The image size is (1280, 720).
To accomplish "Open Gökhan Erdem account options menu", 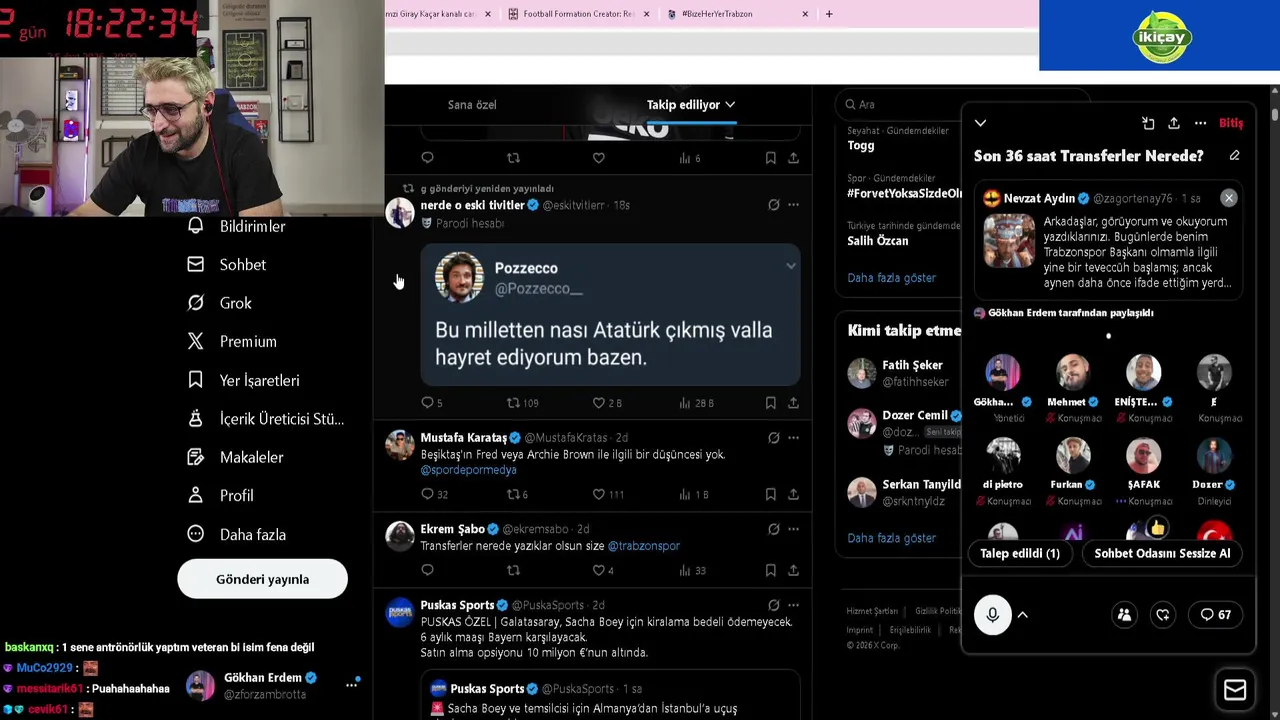I will pos(352,685).
